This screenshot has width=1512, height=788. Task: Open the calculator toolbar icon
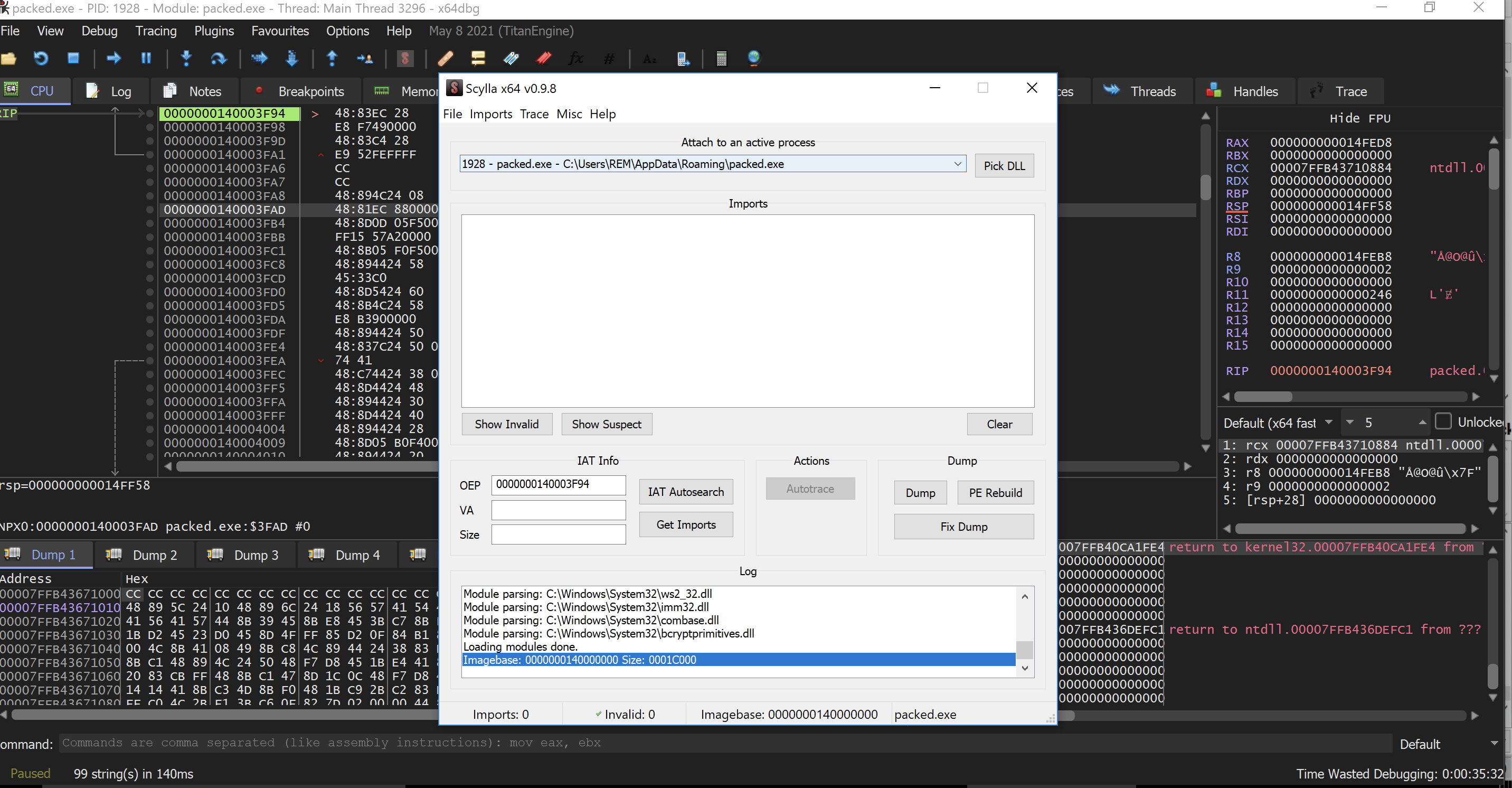[x=721, y=58]
